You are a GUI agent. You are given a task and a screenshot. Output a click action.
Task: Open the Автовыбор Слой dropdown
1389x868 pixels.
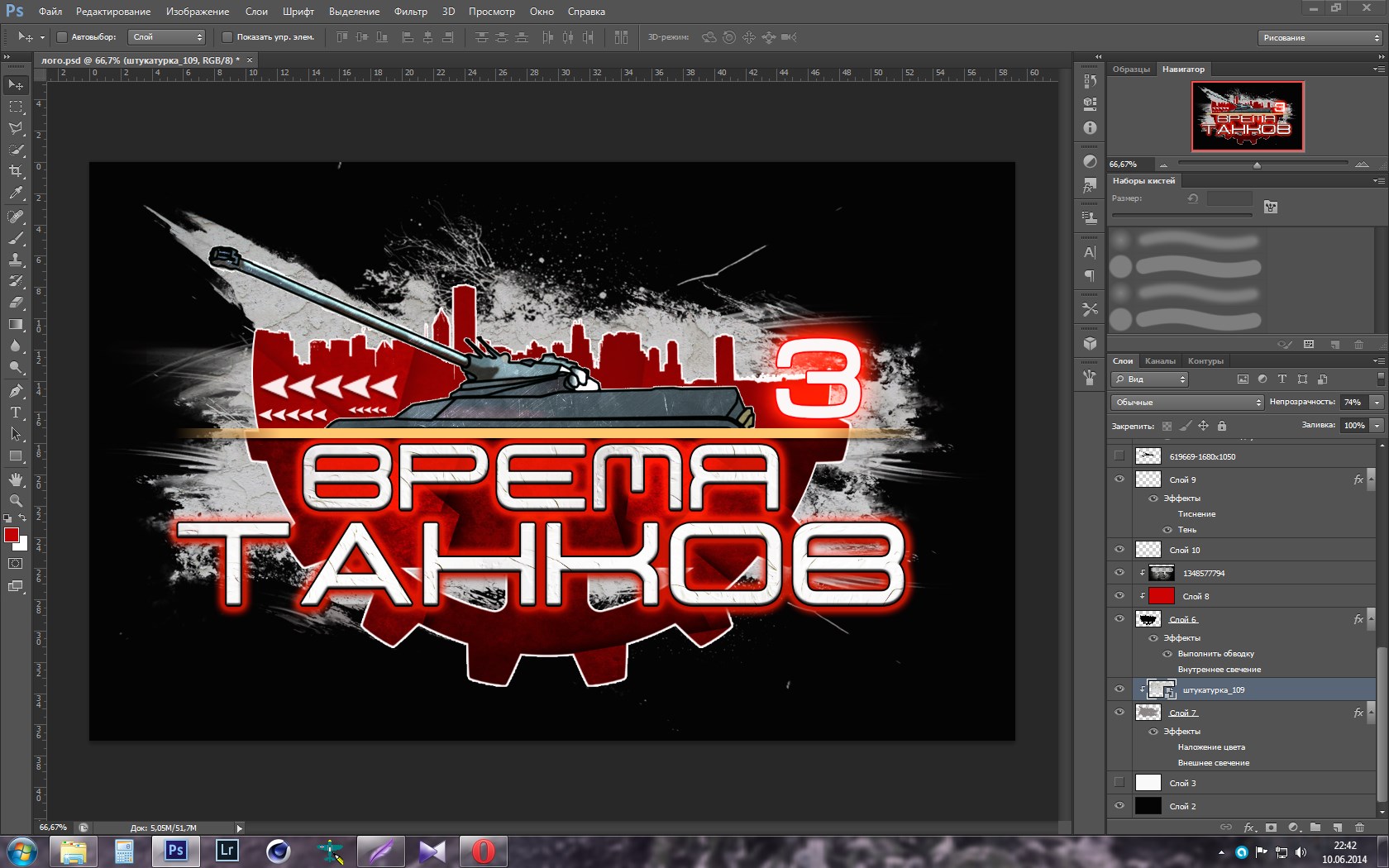(167, 37)
